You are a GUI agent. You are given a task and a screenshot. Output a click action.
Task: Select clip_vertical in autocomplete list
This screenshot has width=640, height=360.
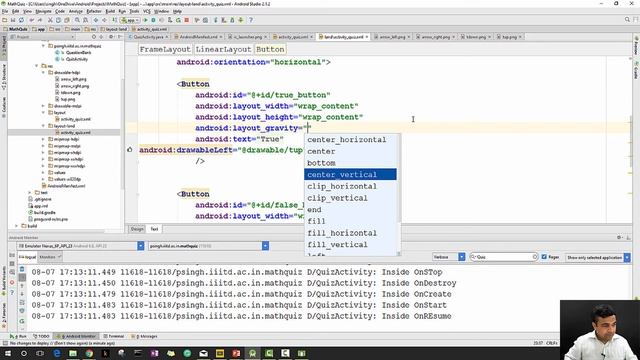pos(350,198)
